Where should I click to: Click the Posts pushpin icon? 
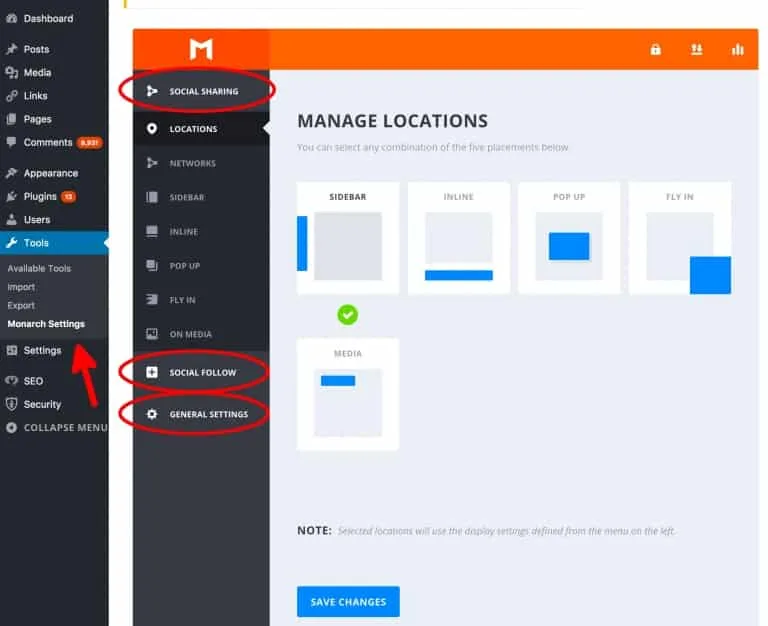(x=12, y=49)
